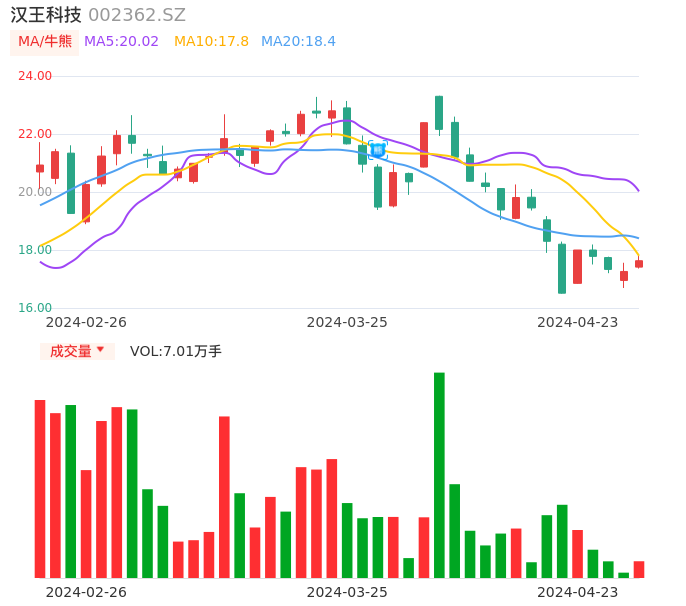This screenshot has width=686, height=606.
Task: Click the 16.00 price axis label
Action: [x=35, y=308]
